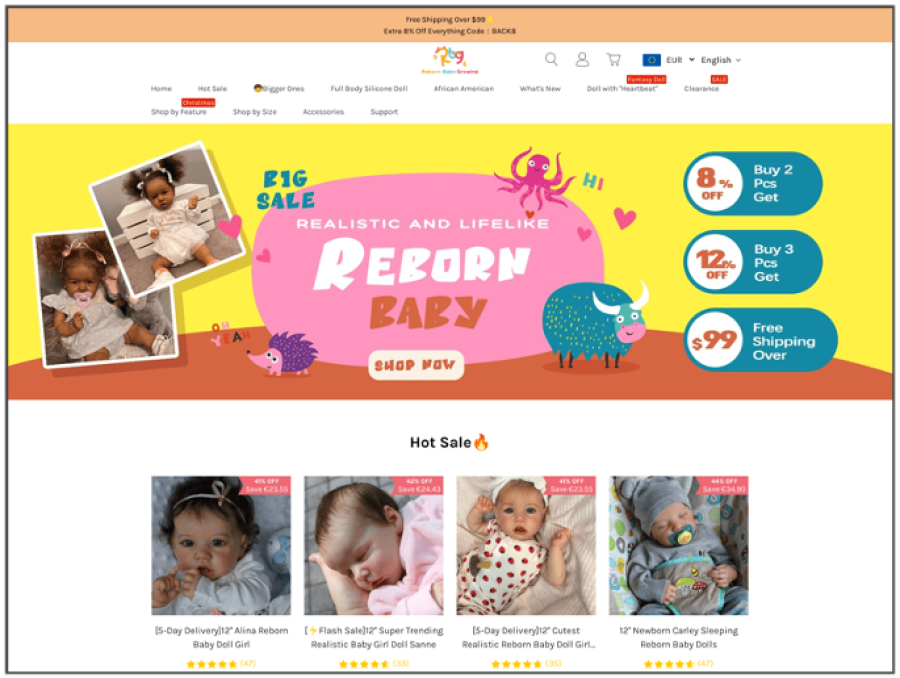900x678 pixels.
Task: Click the search magnifier icon
Action: [551, 59]
